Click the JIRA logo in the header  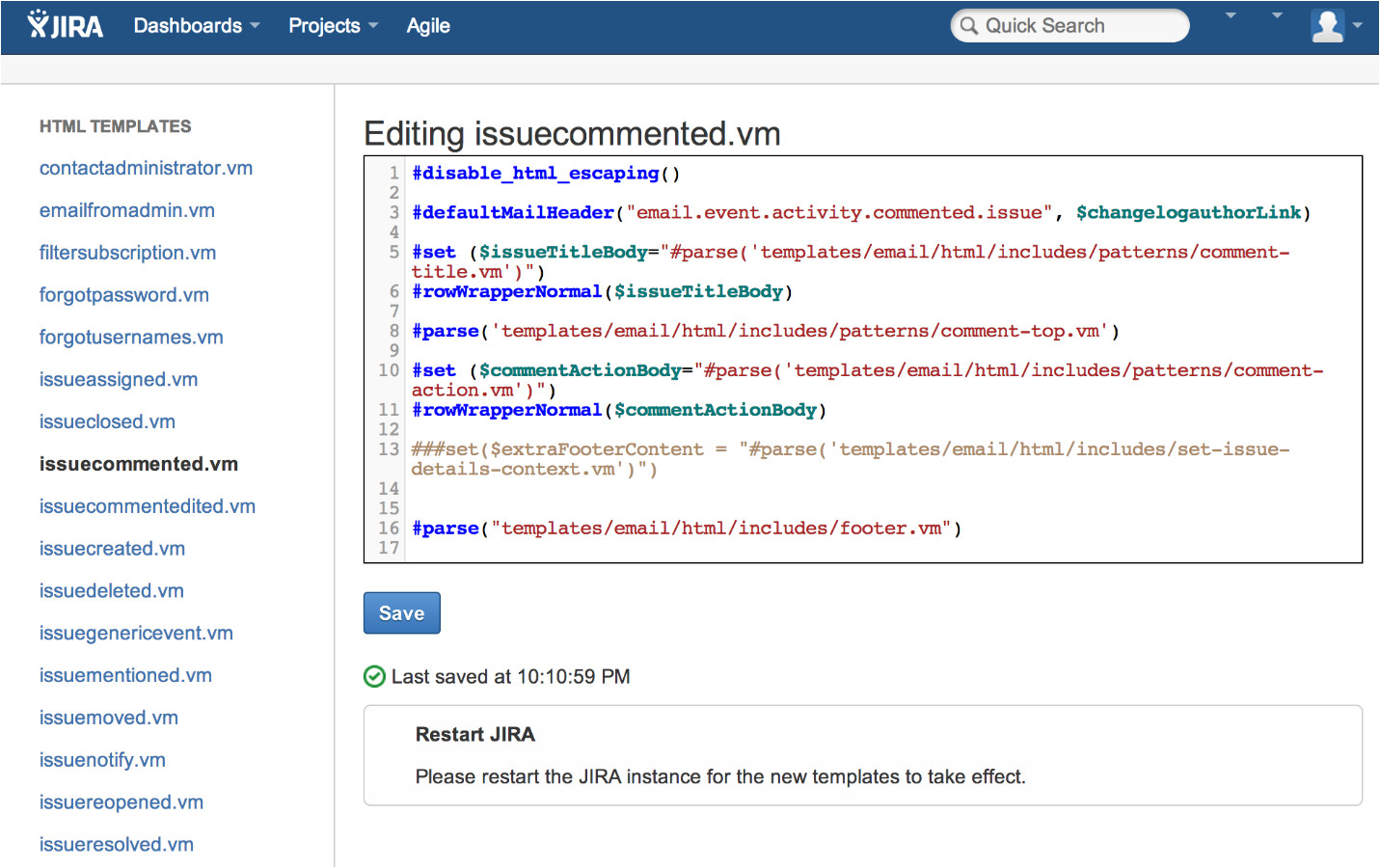click(x=66, y=26)
